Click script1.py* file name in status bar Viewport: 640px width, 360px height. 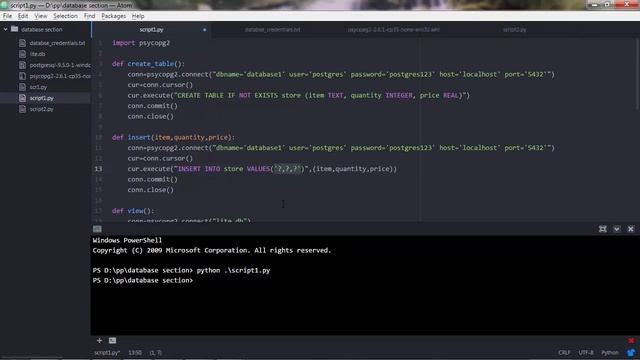[x=107, y=353]
